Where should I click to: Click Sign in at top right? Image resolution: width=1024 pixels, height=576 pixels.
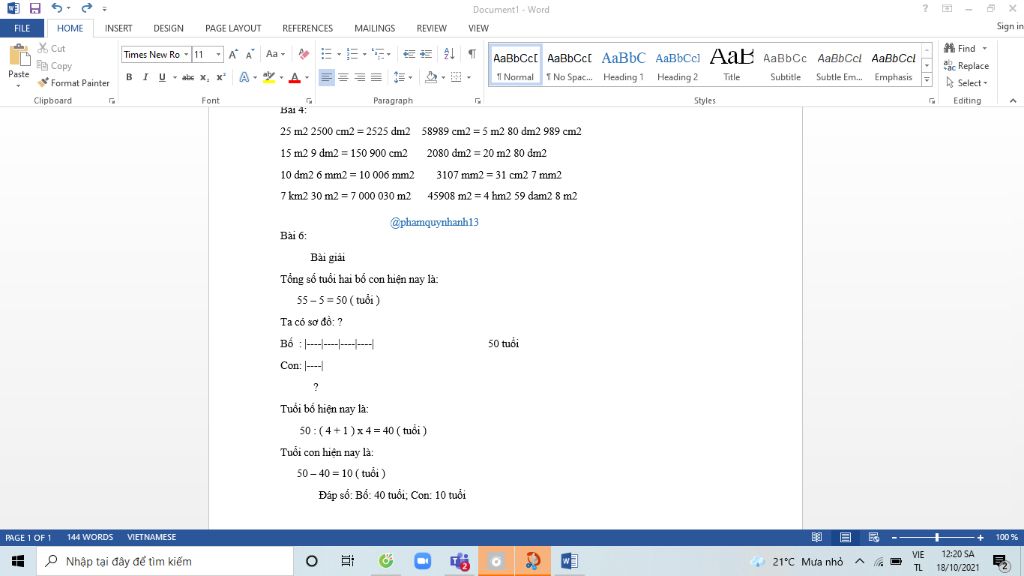tap(1010, 26)
